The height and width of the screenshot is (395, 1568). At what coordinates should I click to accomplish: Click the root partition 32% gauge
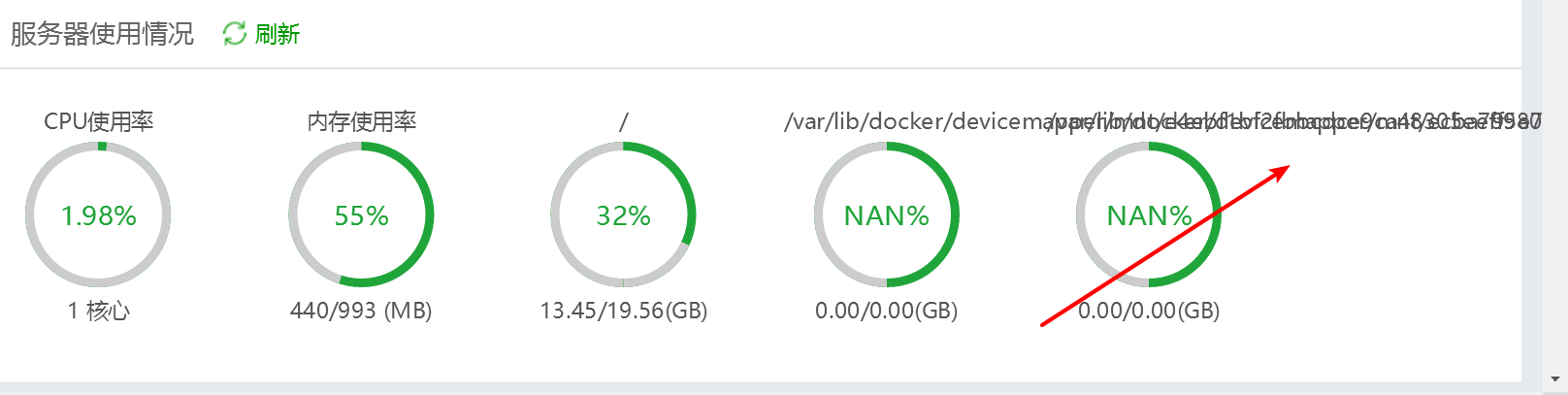(623, 214)
